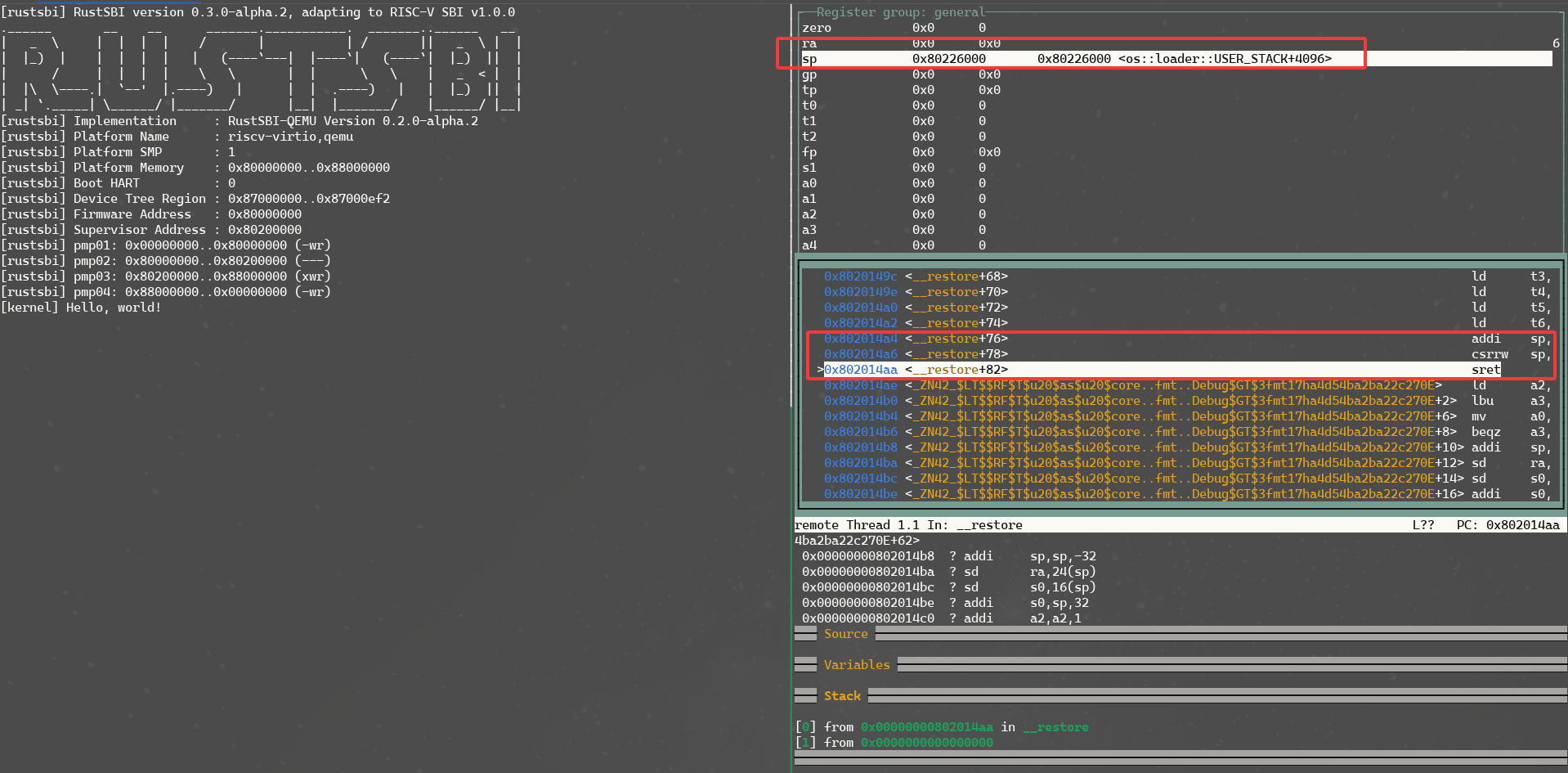Click the Stack section header
The image size is (1568, 773).
pos(842,696)
